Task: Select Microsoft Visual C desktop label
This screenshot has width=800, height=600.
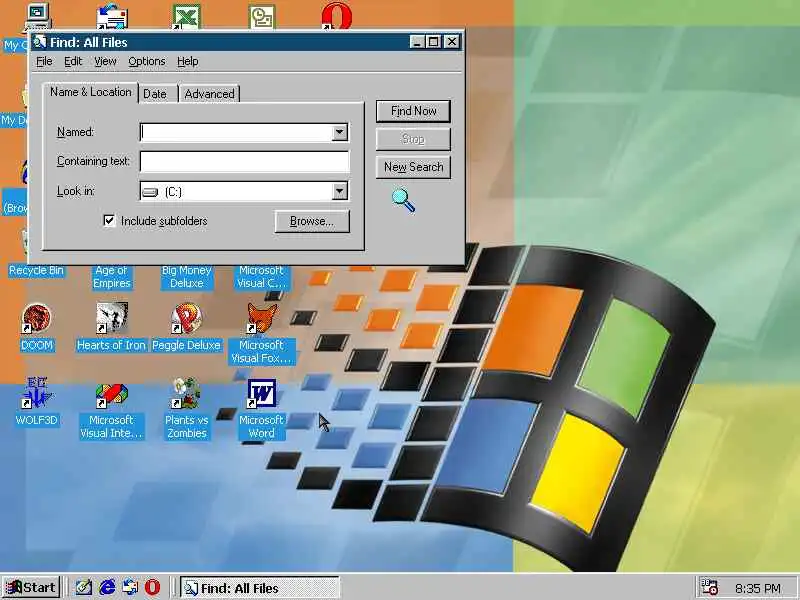Action: click(x=261, y=277)
